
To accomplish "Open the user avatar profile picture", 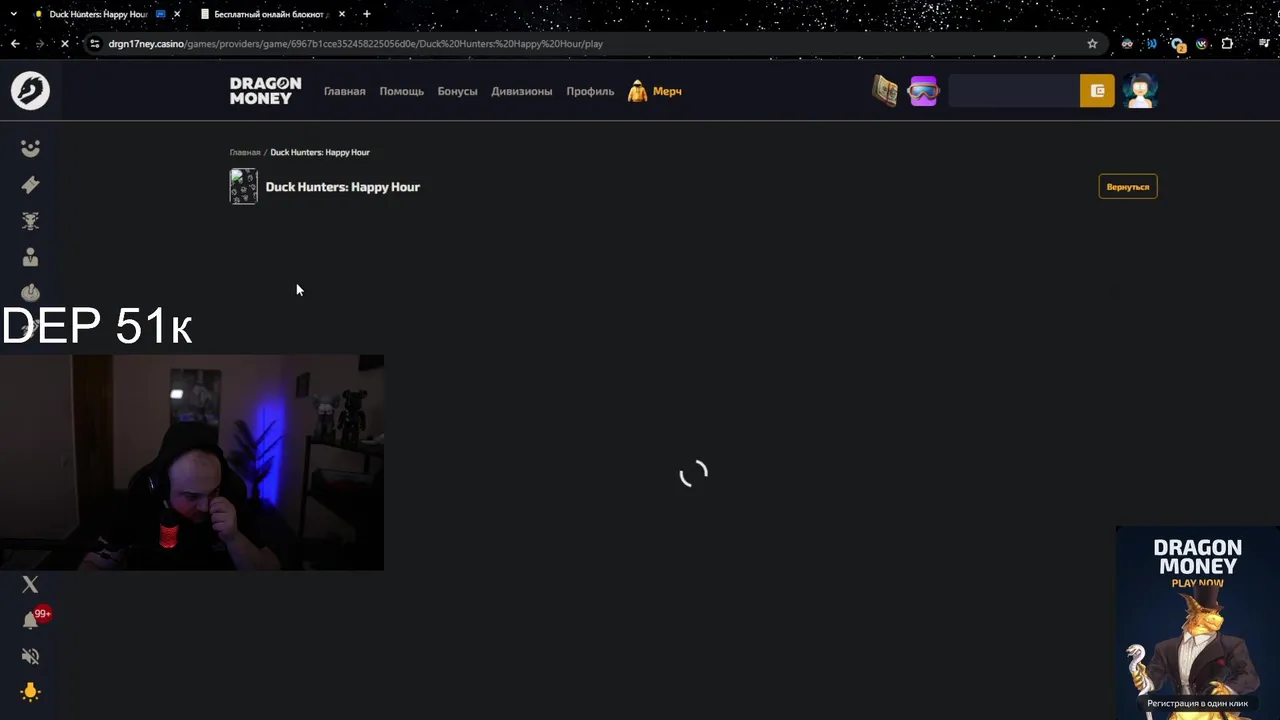I will [x=1139, y=91].
